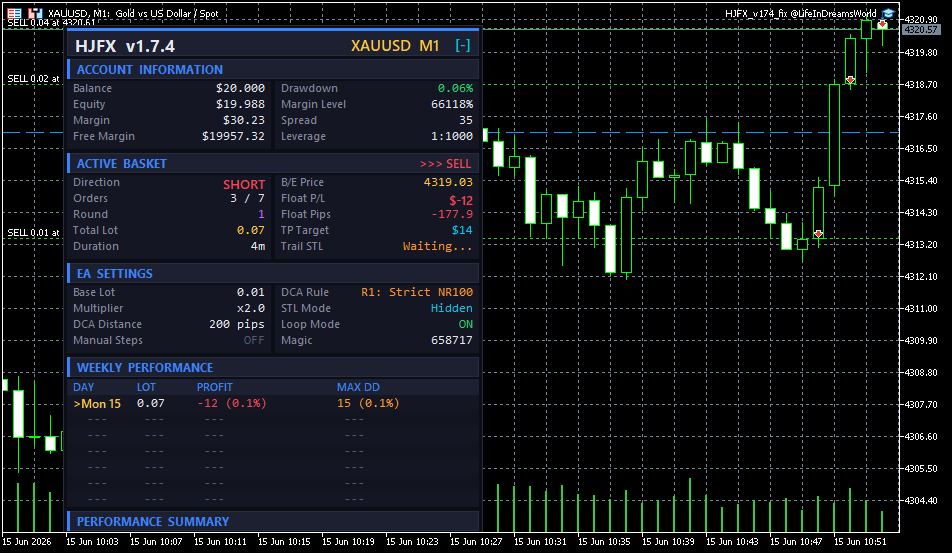This screenshot has height=553, width=952.
Task: Click the EA SETTINGS section header
Action: click(x=273, y=273)
